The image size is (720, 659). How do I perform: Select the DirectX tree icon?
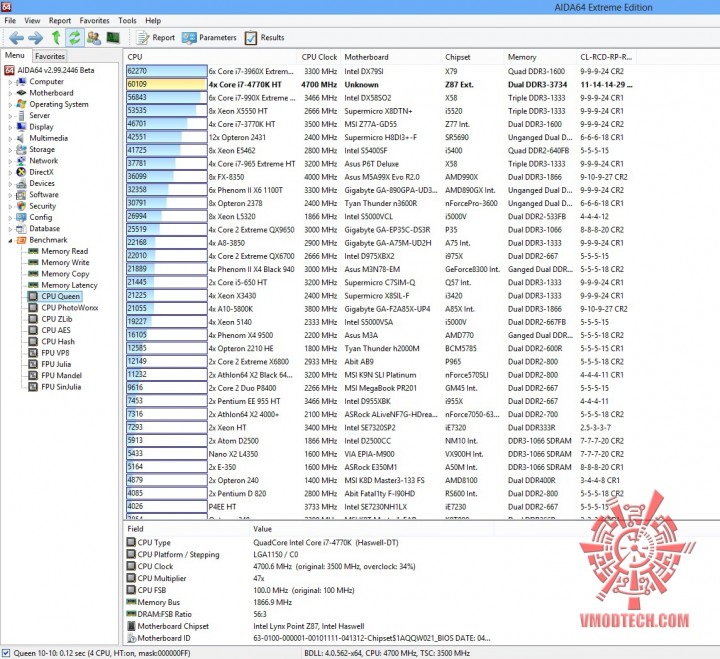pyautogui.click(x=21, y=172)
